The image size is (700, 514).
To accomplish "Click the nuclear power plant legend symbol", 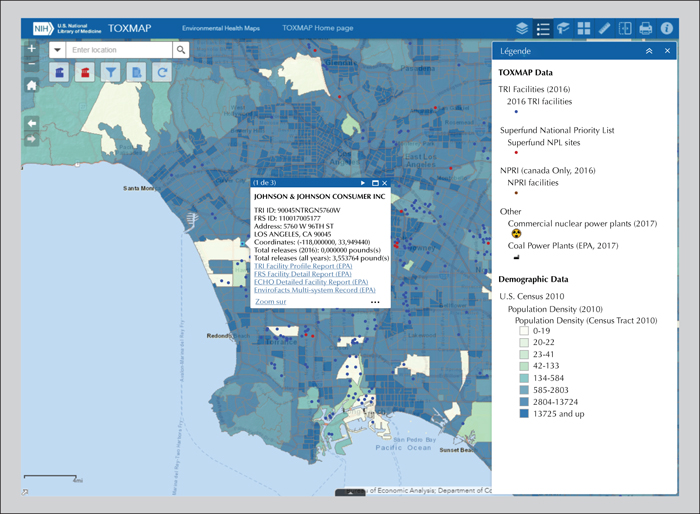I will pos(517,234).
